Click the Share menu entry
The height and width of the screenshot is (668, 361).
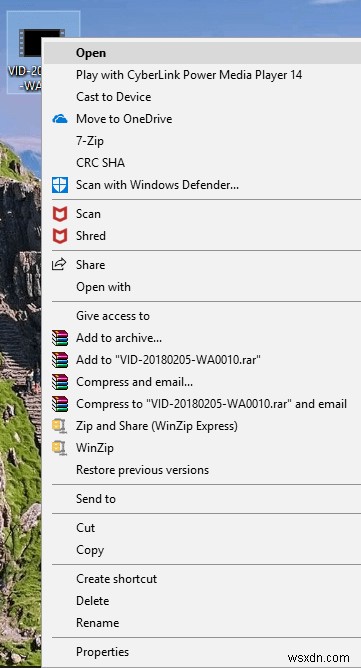click(x=202, y=265)
